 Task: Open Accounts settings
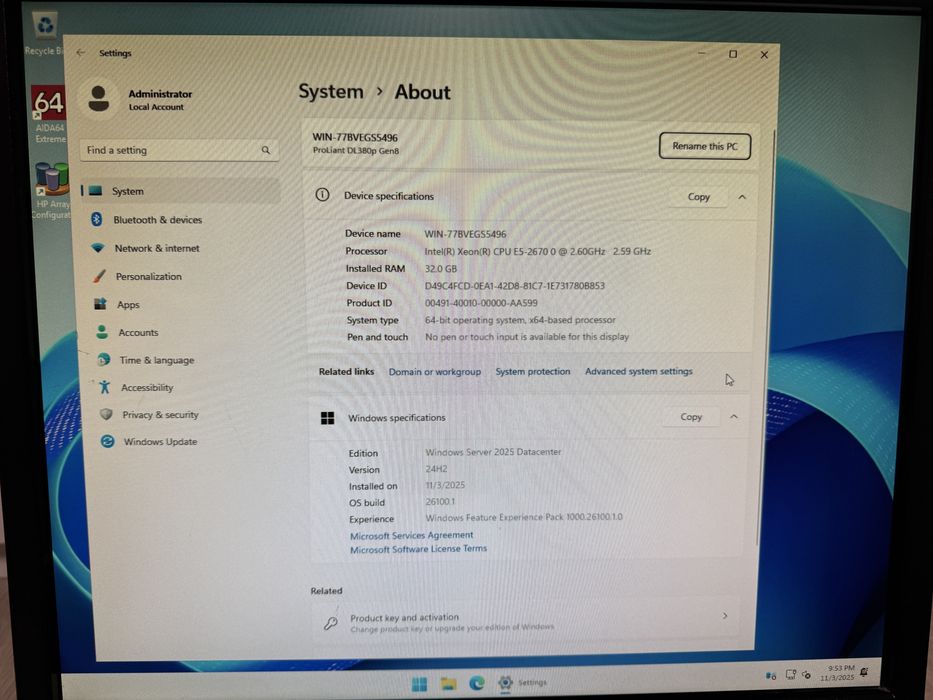click(138, 332)
